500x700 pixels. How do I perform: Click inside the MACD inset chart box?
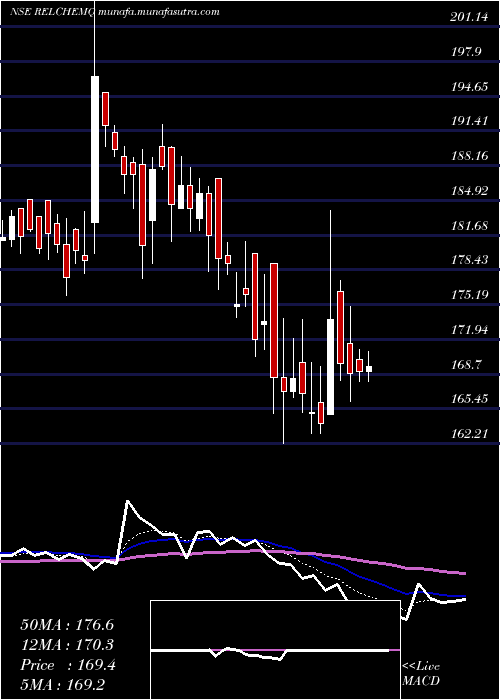(275, 650)
